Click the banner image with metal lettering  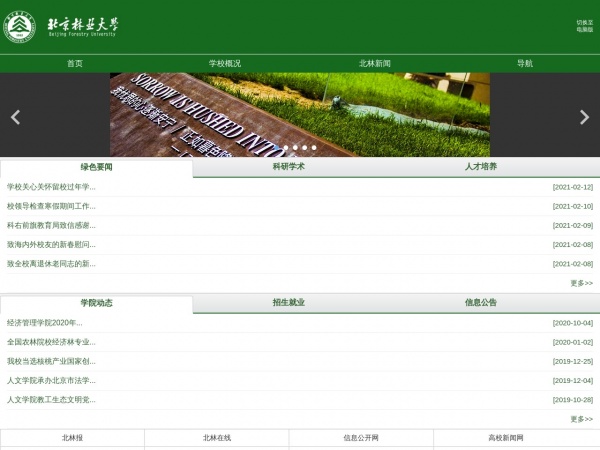click(x=300, y=113)
